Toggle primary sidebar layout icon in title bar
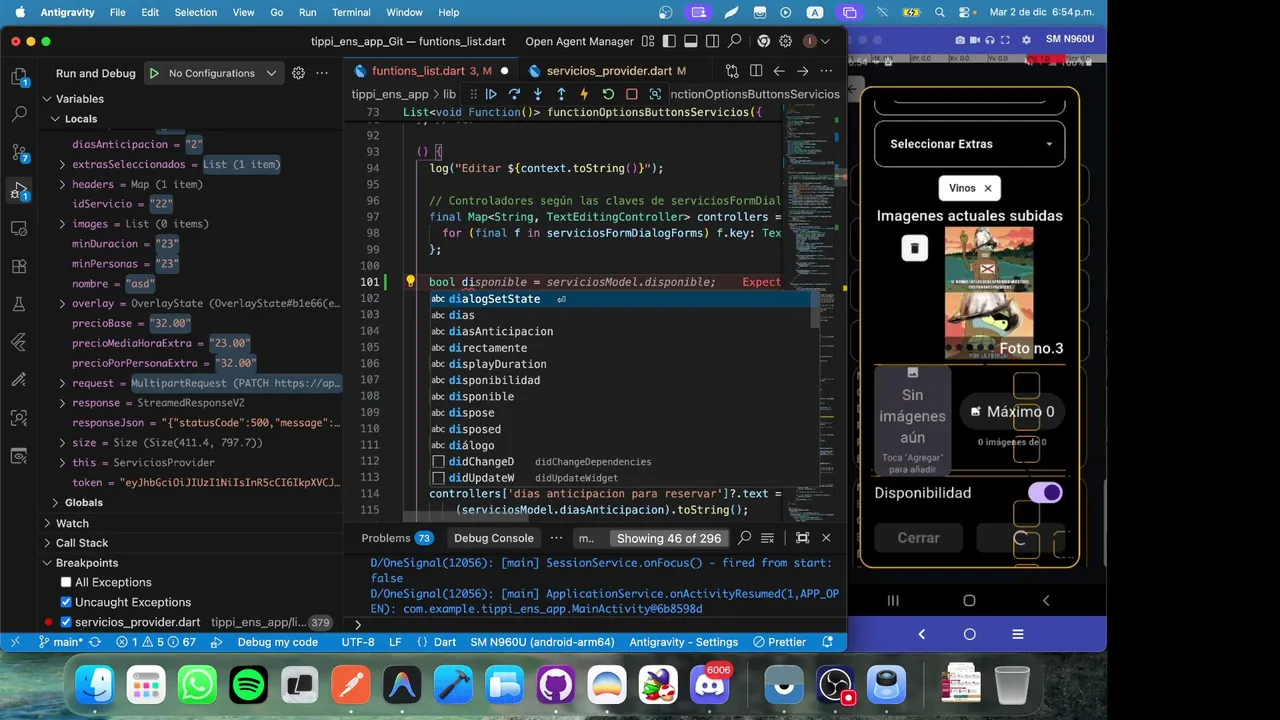 tap(668, 41)
